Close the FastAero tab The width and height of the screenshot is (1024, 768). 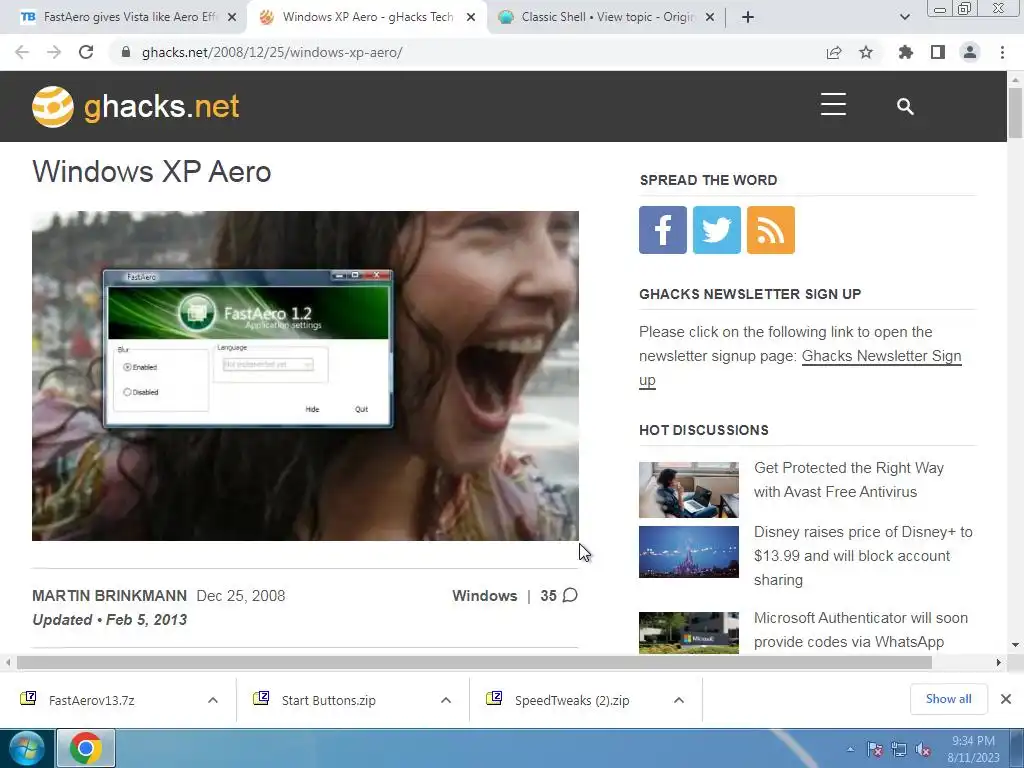(232, 18)
